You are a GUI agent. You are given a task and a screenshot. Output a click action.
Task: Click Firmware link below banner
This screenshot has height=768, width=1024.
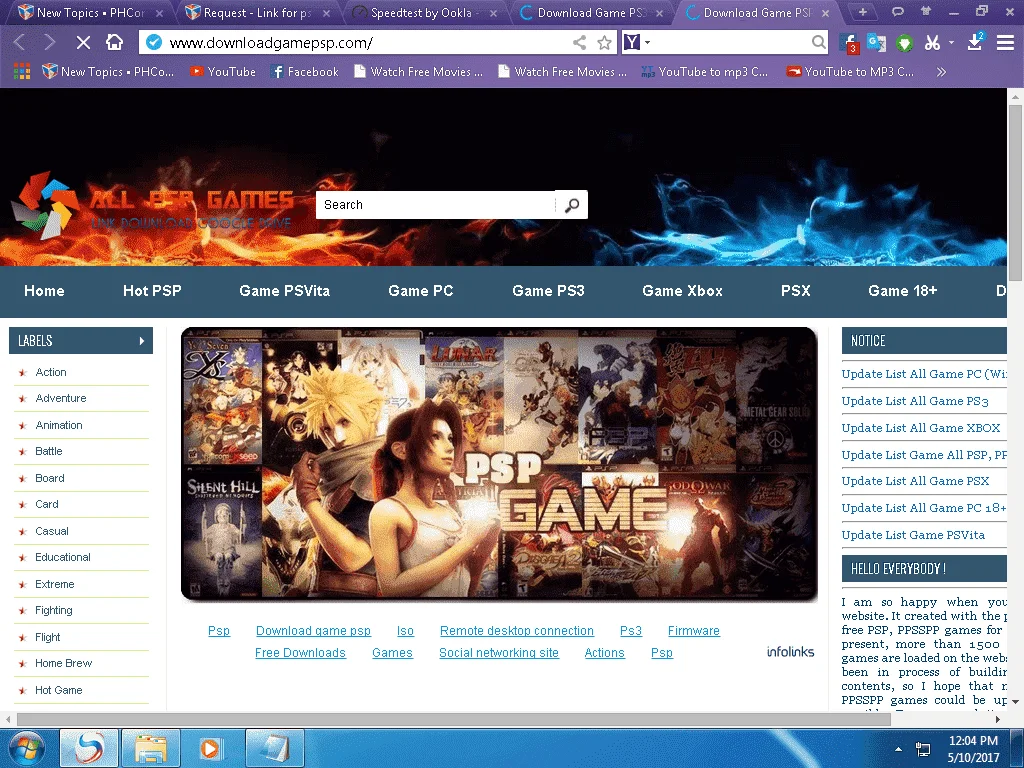pyautogui.click(x=694, y=631)
